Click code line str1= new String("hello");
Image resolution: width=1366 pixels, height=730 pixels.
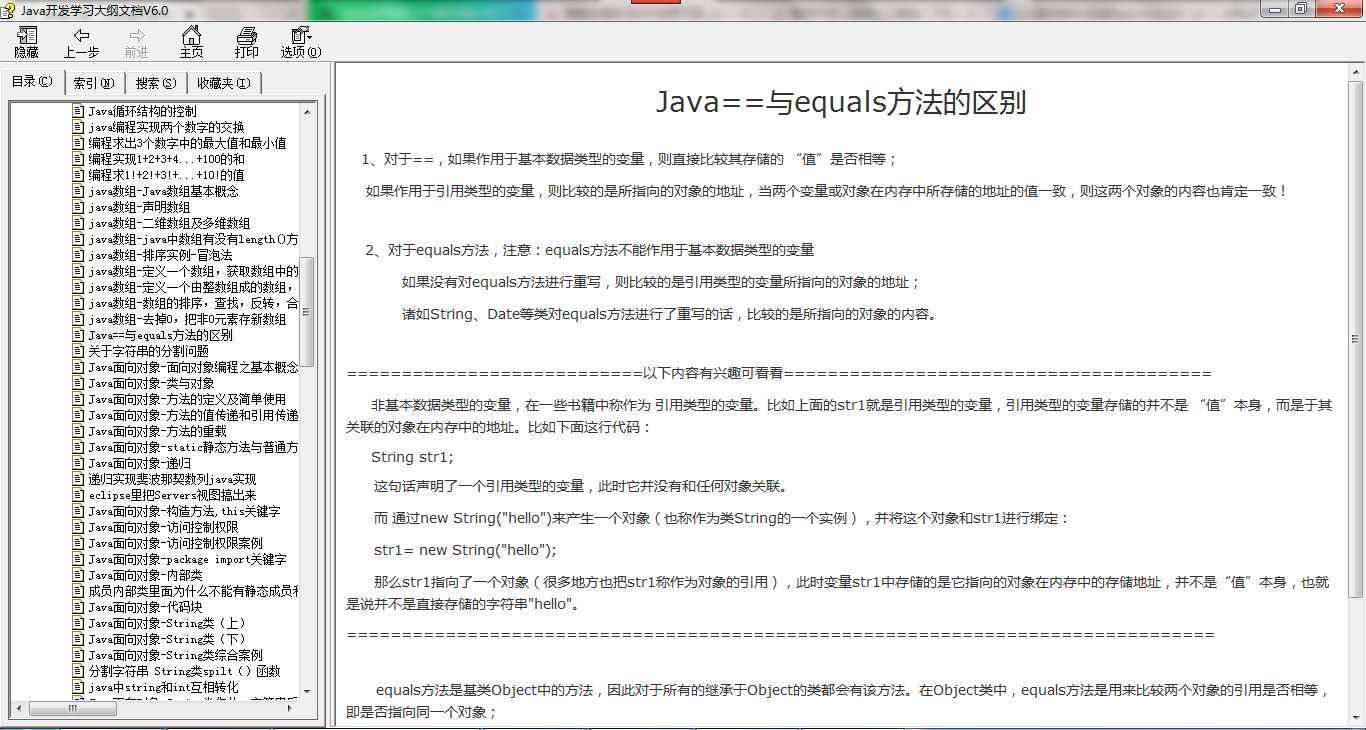coord(465,550)
